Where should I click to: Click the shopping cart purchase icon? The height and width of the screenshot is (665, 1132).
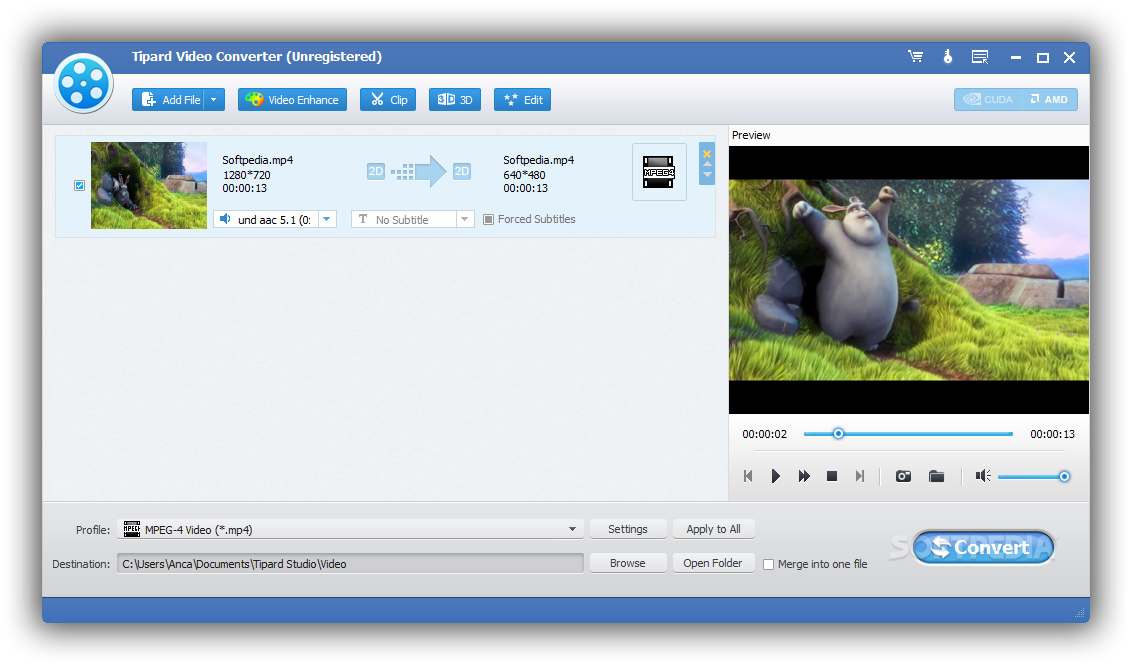tap(915, 56)
